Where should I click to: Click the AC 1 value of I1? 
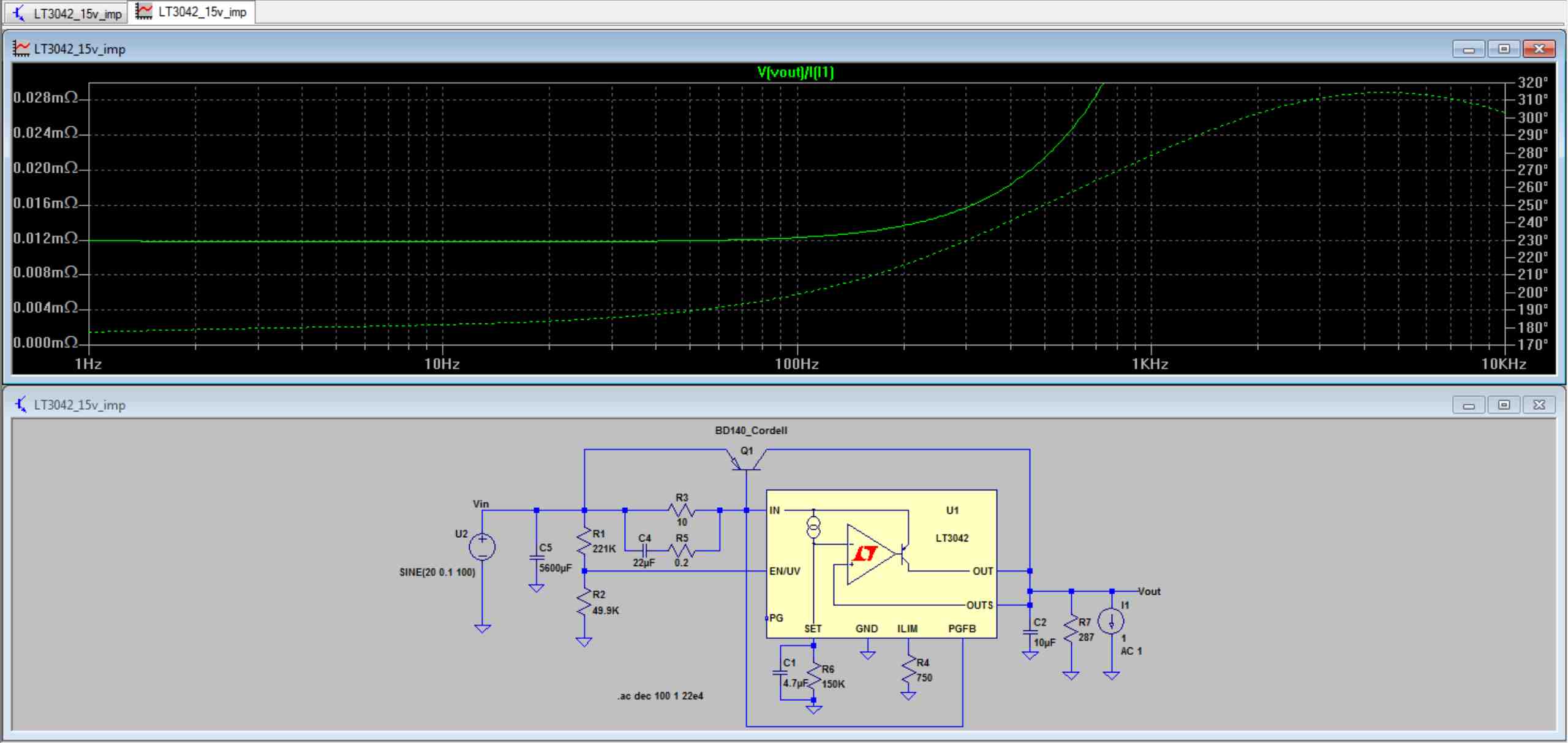coord(1131,651)
